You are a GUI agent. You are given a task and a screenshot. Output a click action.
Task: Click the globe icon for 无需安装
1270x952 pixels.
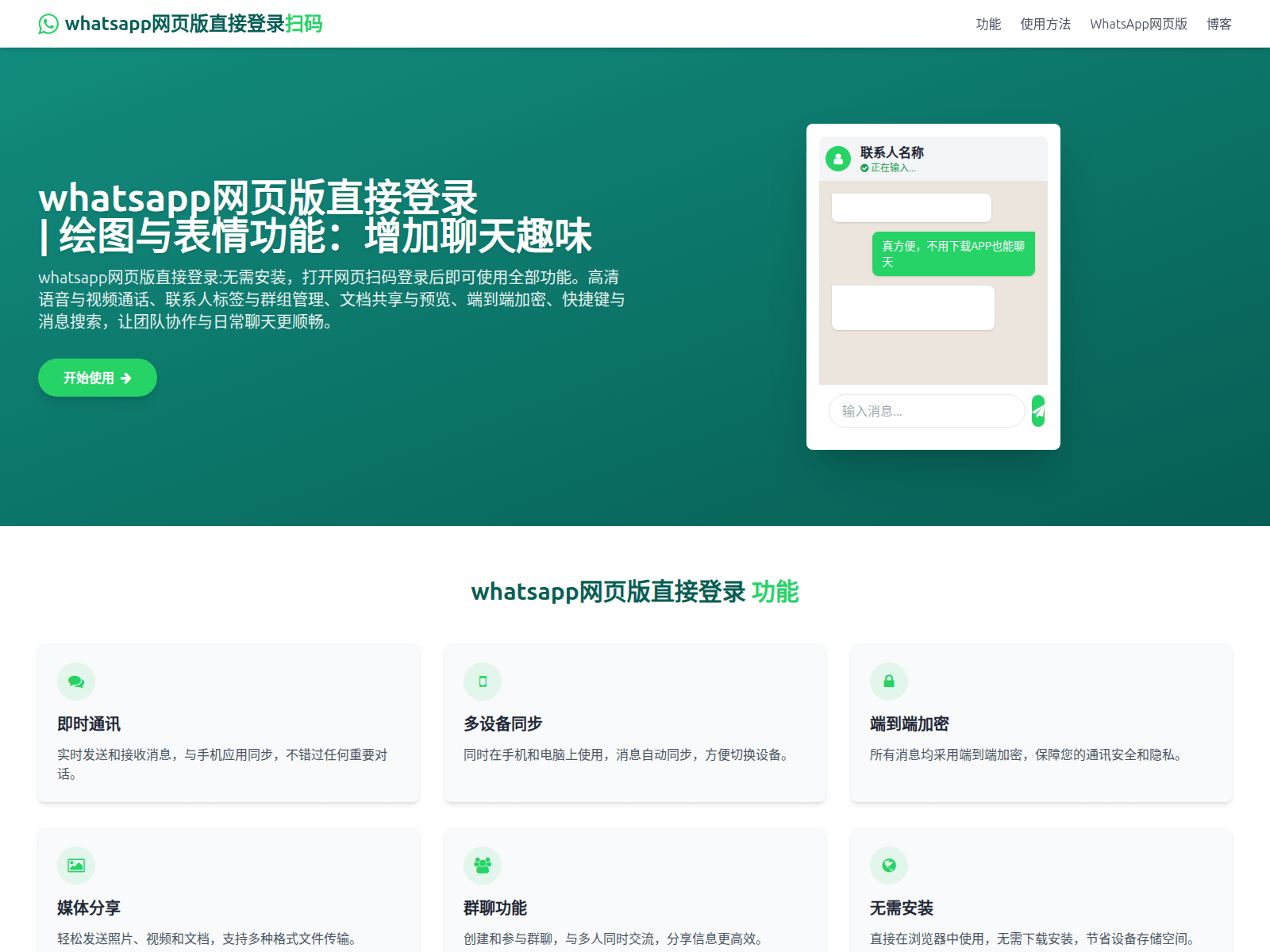[x=889, y=866]
